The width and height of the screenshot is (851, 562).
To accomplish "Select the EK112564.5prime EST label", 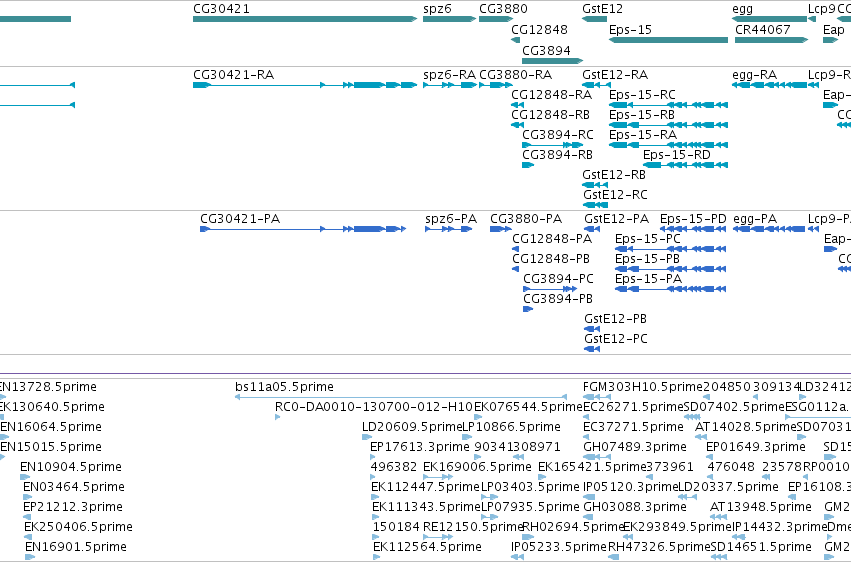I will pos(427,547).
